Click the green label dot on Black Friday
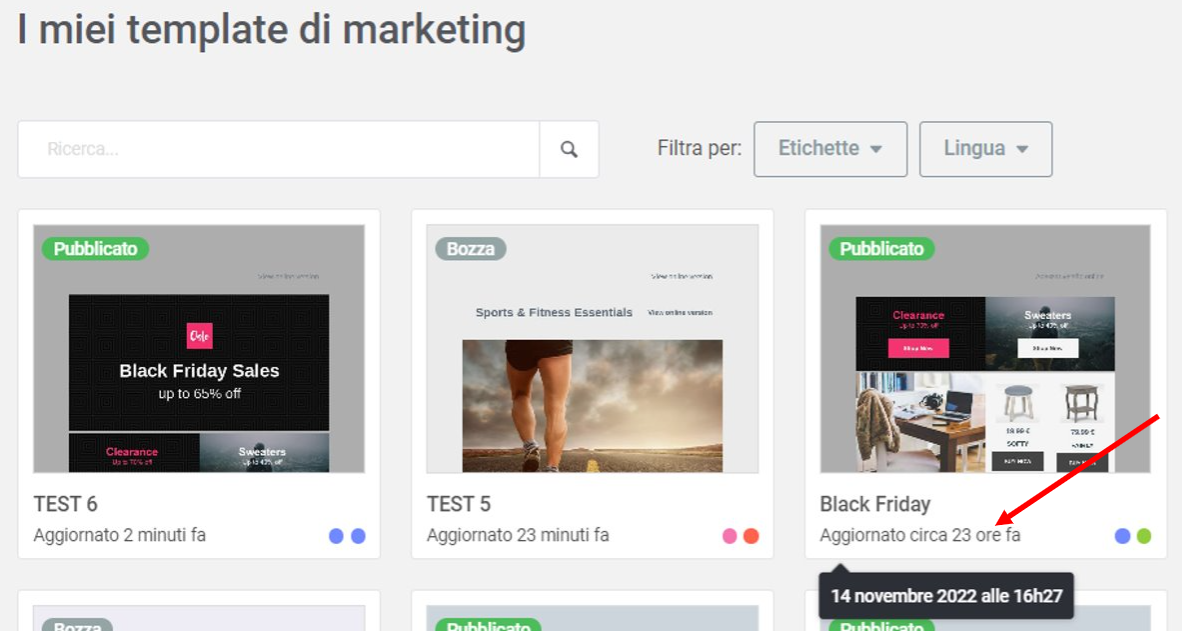Screen dimensions: 1182x633 tap(1144, 536)
